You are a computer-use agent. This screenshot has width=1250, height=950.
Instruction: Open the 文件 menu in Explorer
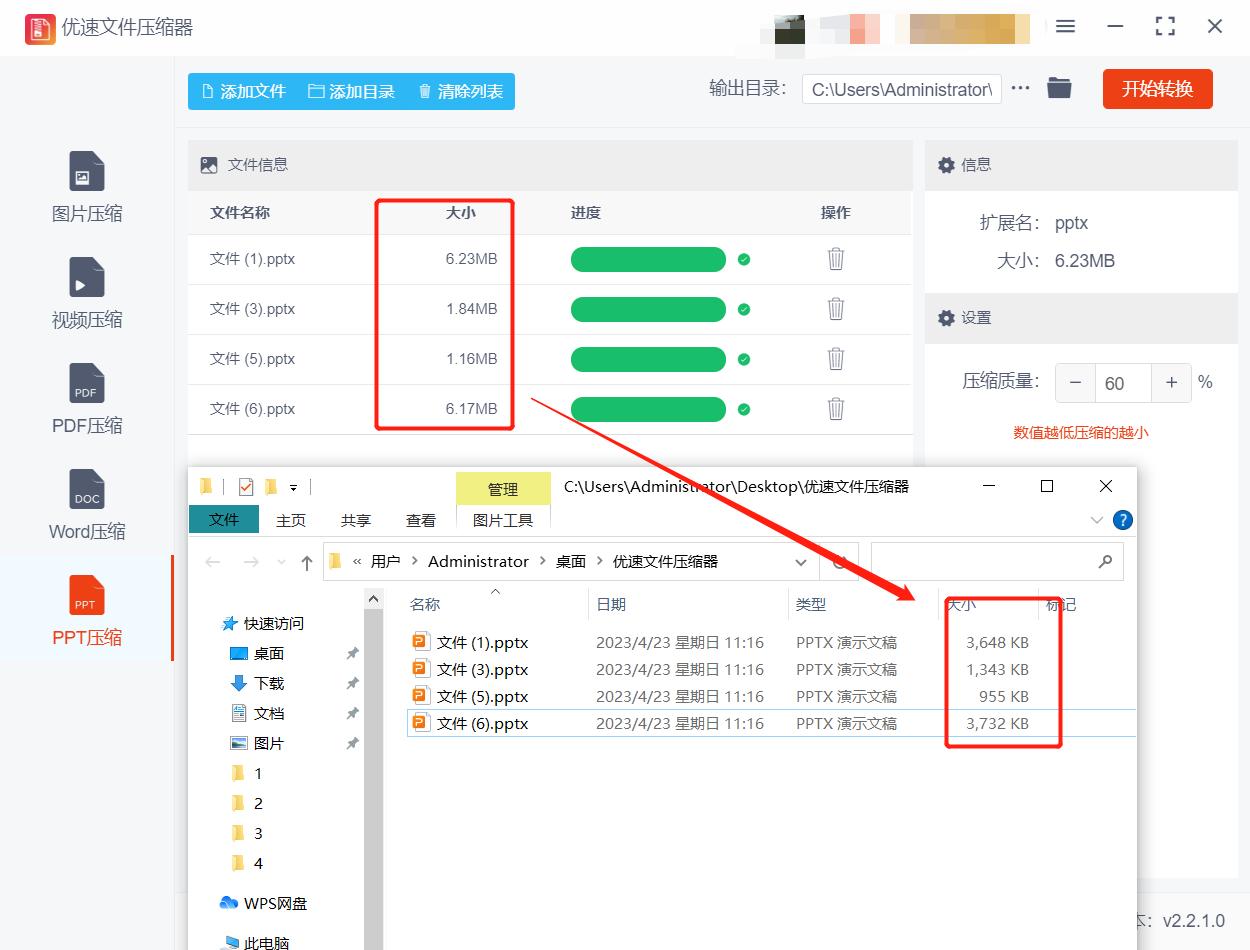pos(224,519)
